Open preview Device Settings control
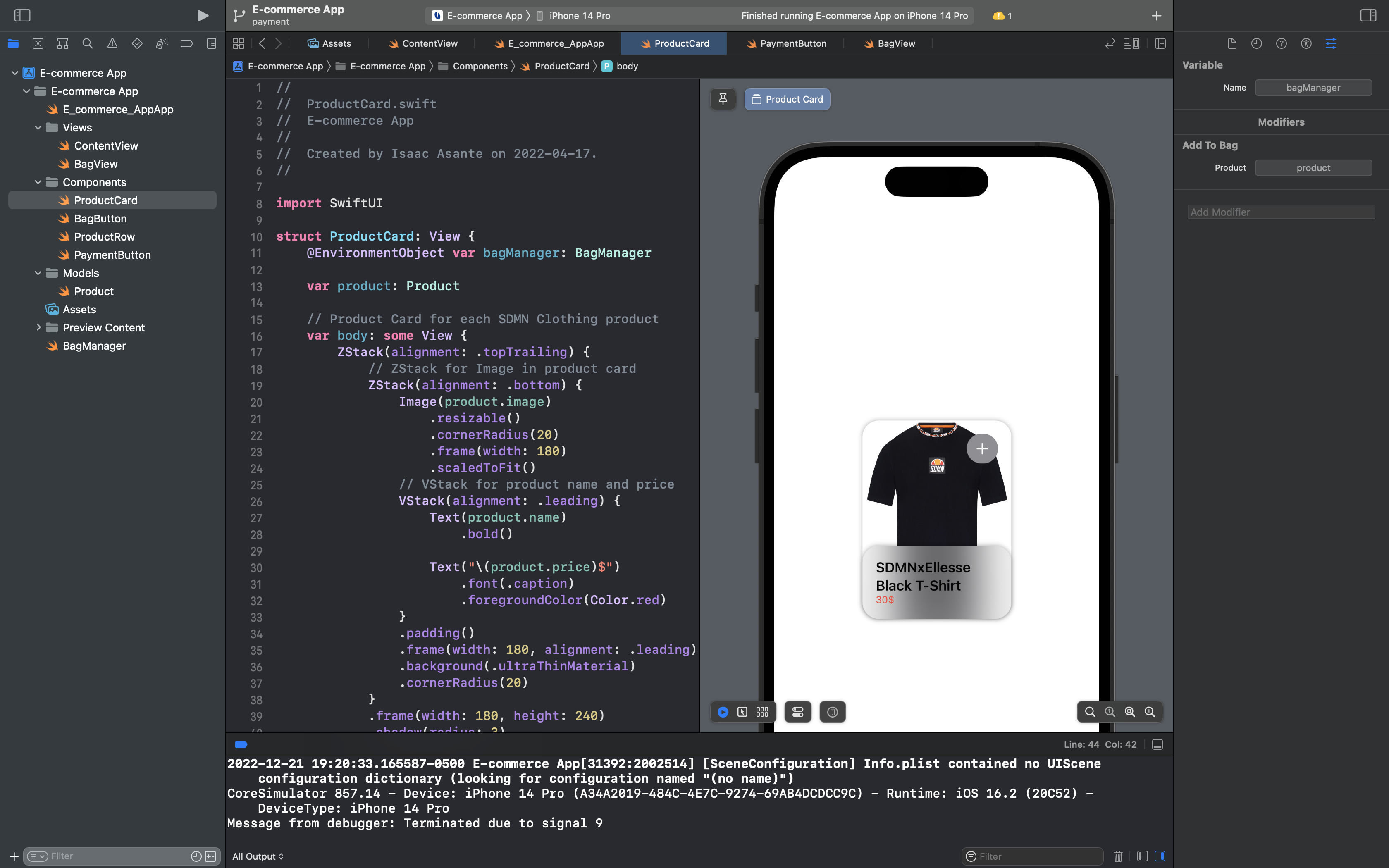This screenshot has height=868, width=1389. tap(798, 712)
